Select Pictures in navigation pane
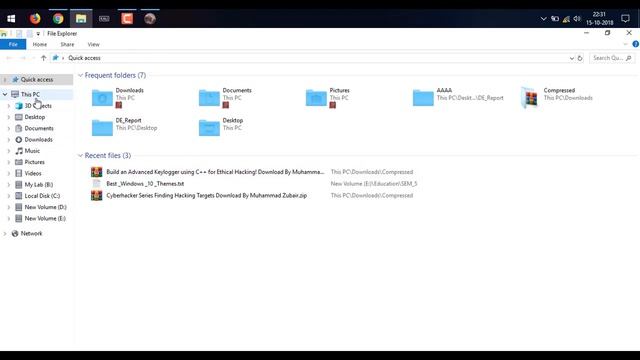This screenshot has height=360, width=640. point(34,162)
